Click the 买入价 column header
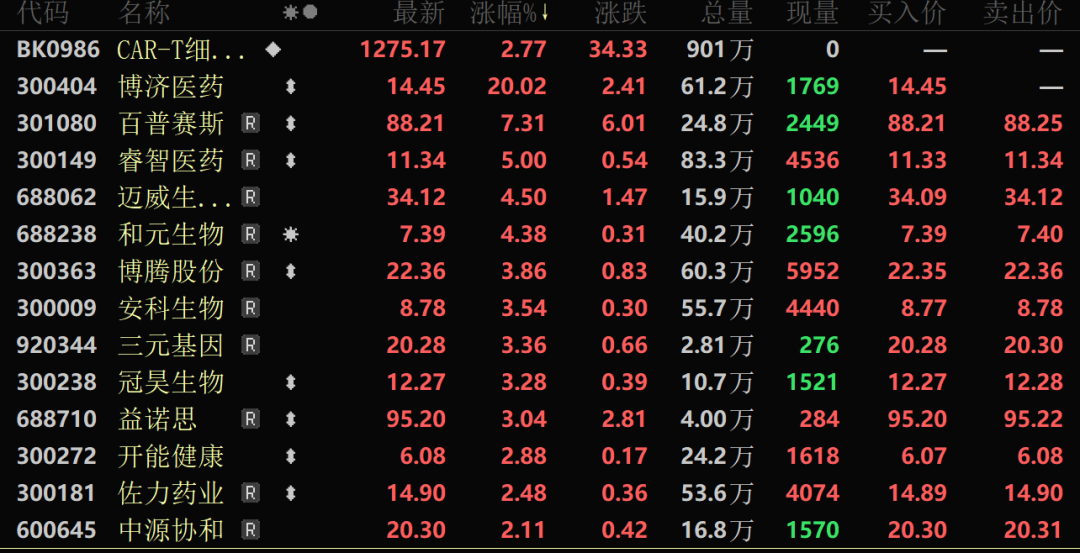This screenshot has height=553, width=1080. [x=907, y=12]
